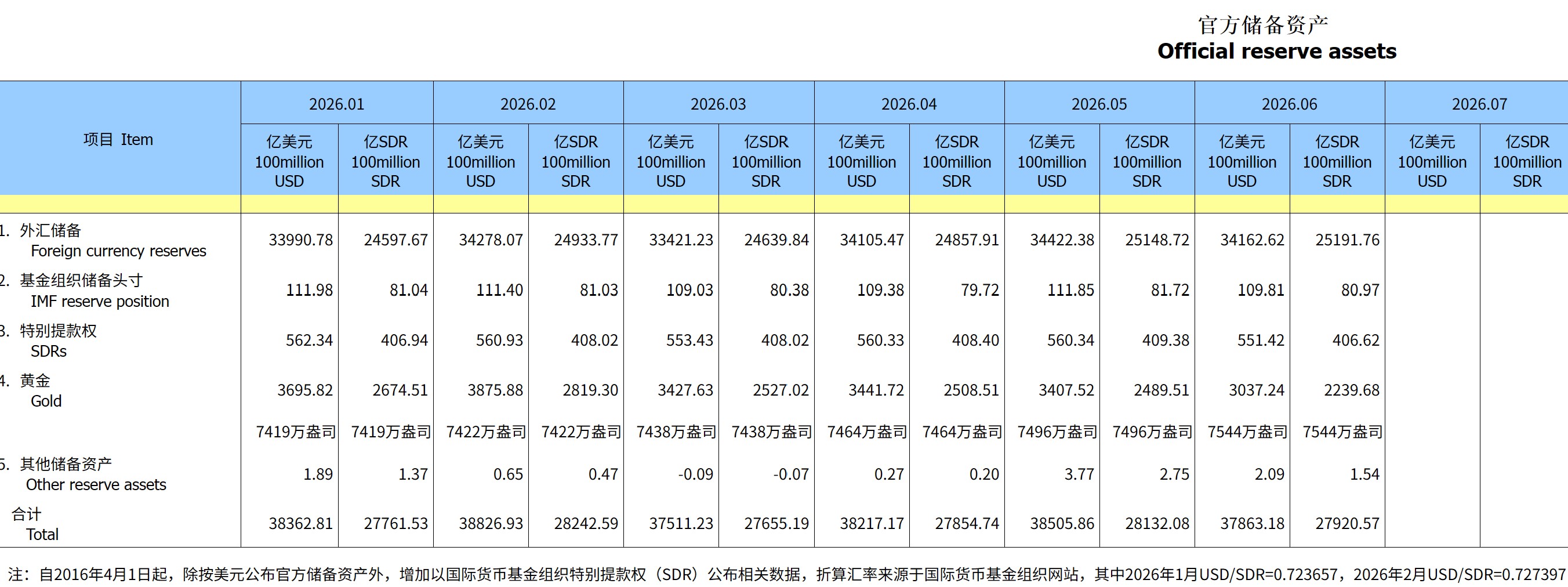Click the "SDRs" row label
The image size is (1568, 587).
click(x=49, y=352)
